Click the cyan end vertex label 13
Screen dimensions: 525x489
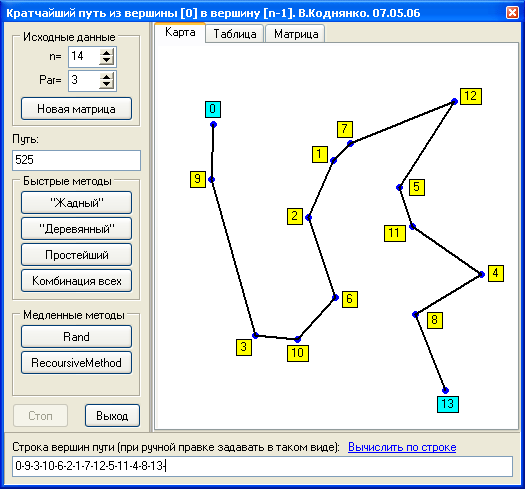(x=448, y=404)
